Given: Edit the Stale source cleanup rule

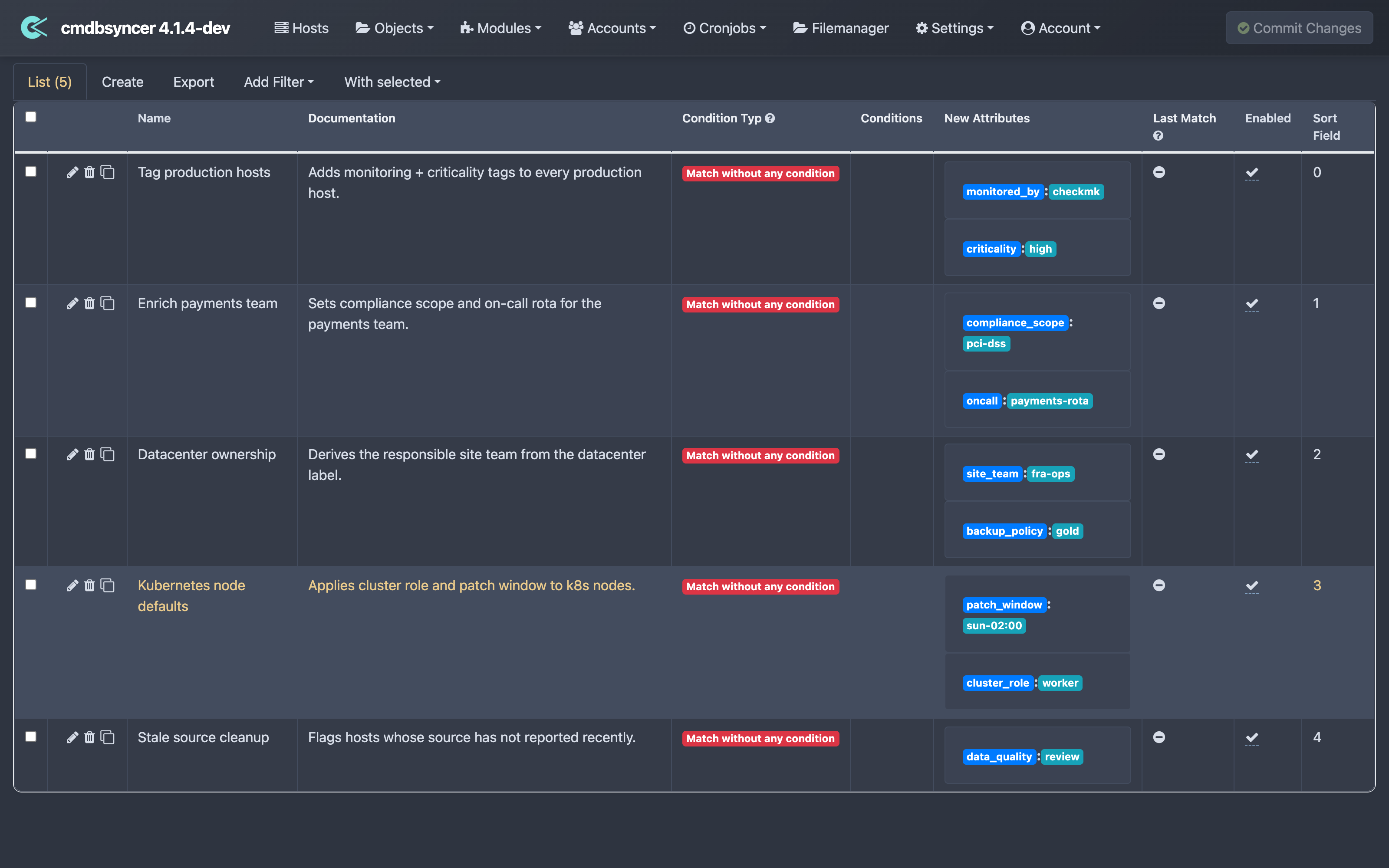Looking at the screenshot, I should (72, 737).
